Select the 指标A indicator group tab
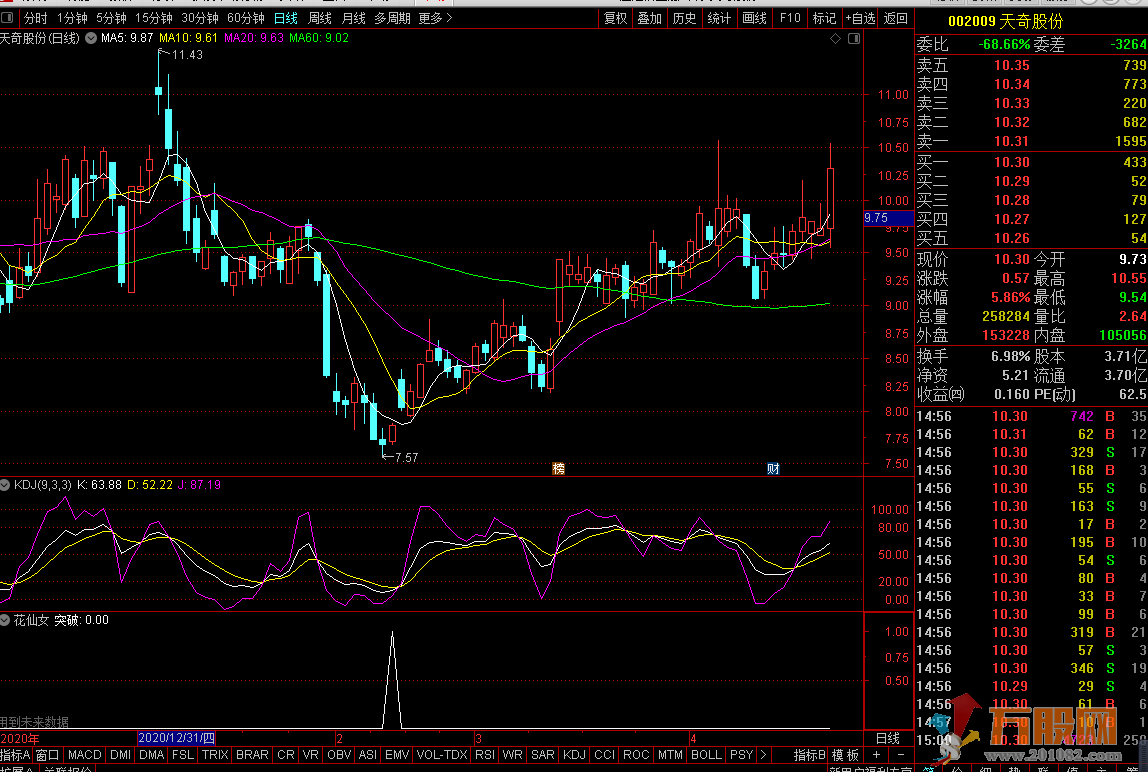 coord(15,754)
